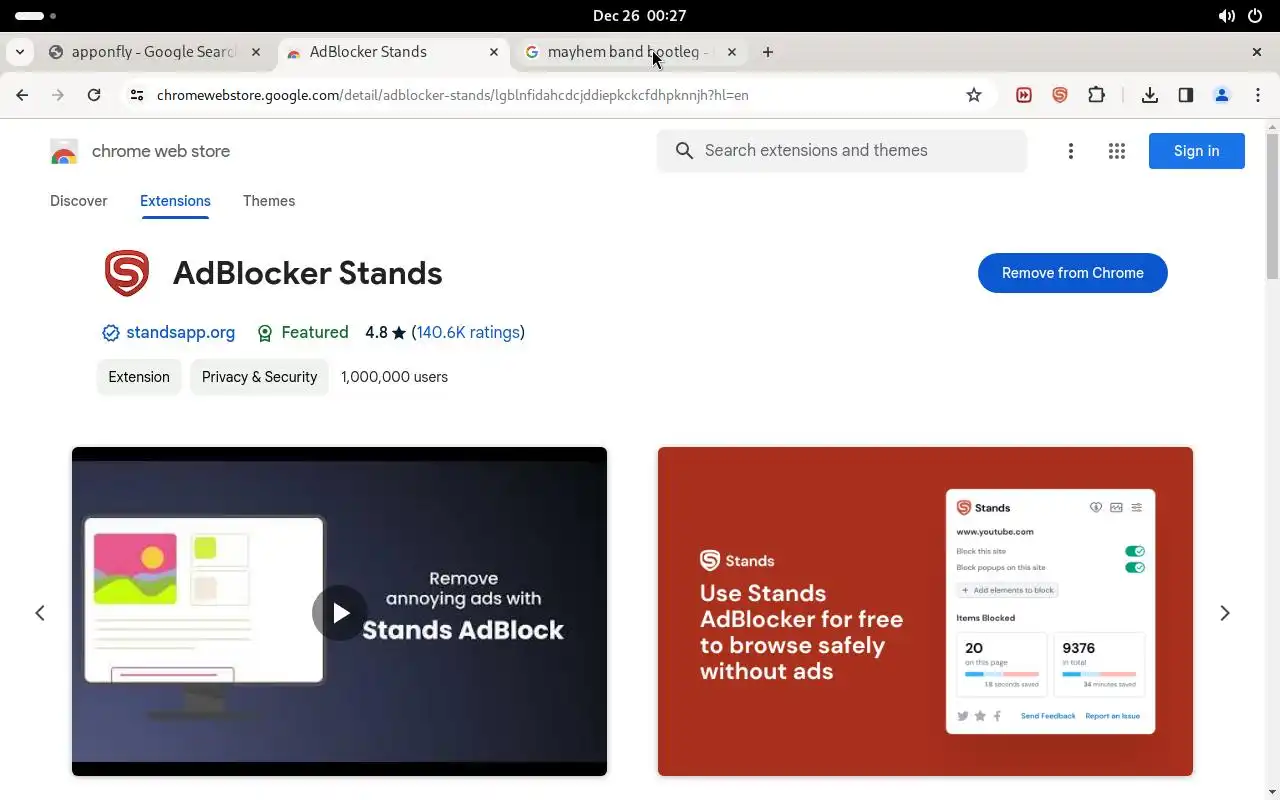Click the Featured badge
1280x800 pixels.
(x=303, y=333)
